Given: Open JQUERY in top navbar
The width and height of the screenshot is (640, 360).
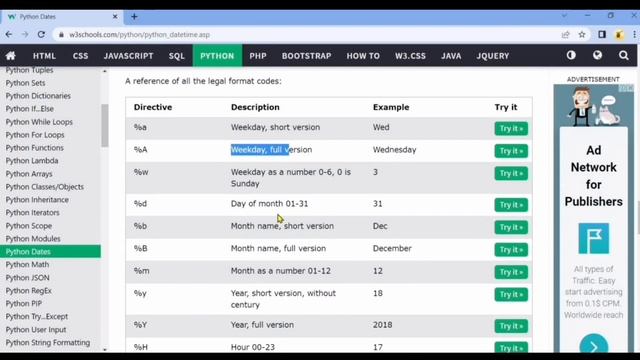Looking at the screenshot, I should tap(493, 56).
